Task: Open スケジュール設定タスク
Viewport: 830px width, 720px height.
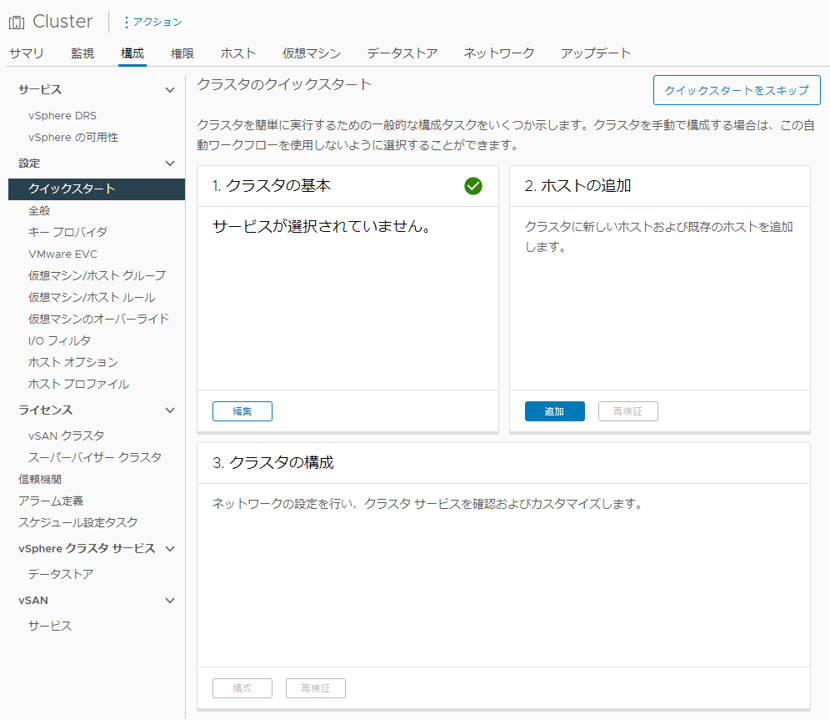Action: (x=78, y=523)
